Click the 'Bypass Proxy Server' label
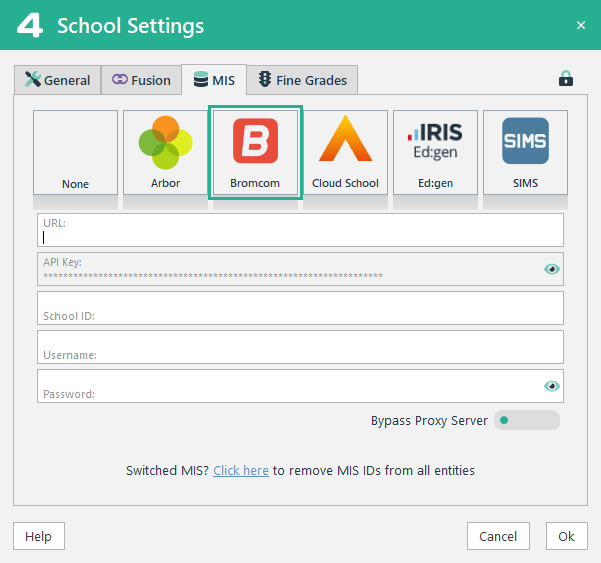 point(429,420)
